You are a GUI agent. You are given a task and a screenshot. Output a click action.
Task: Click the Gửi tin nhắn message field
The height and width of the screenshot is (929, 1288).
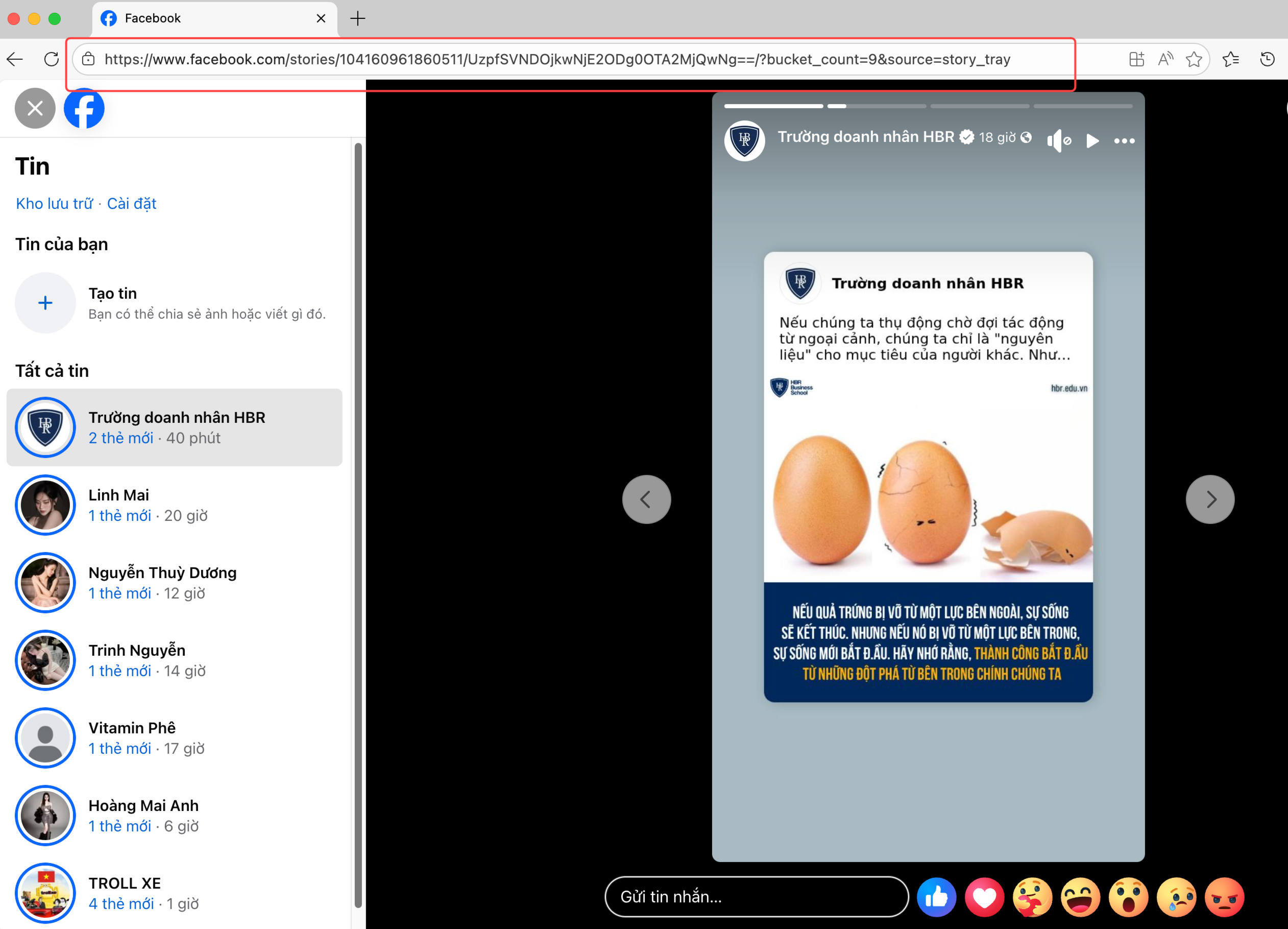[x=756, y=897]
